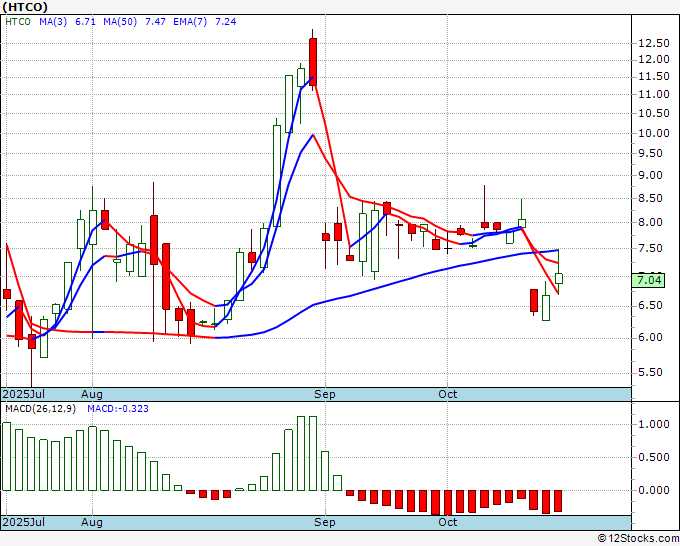Image resolution: width=680 pixels, height=546 pixels.
Task: Click the 1.000 MACD axis label
Action: coord(654,425)
